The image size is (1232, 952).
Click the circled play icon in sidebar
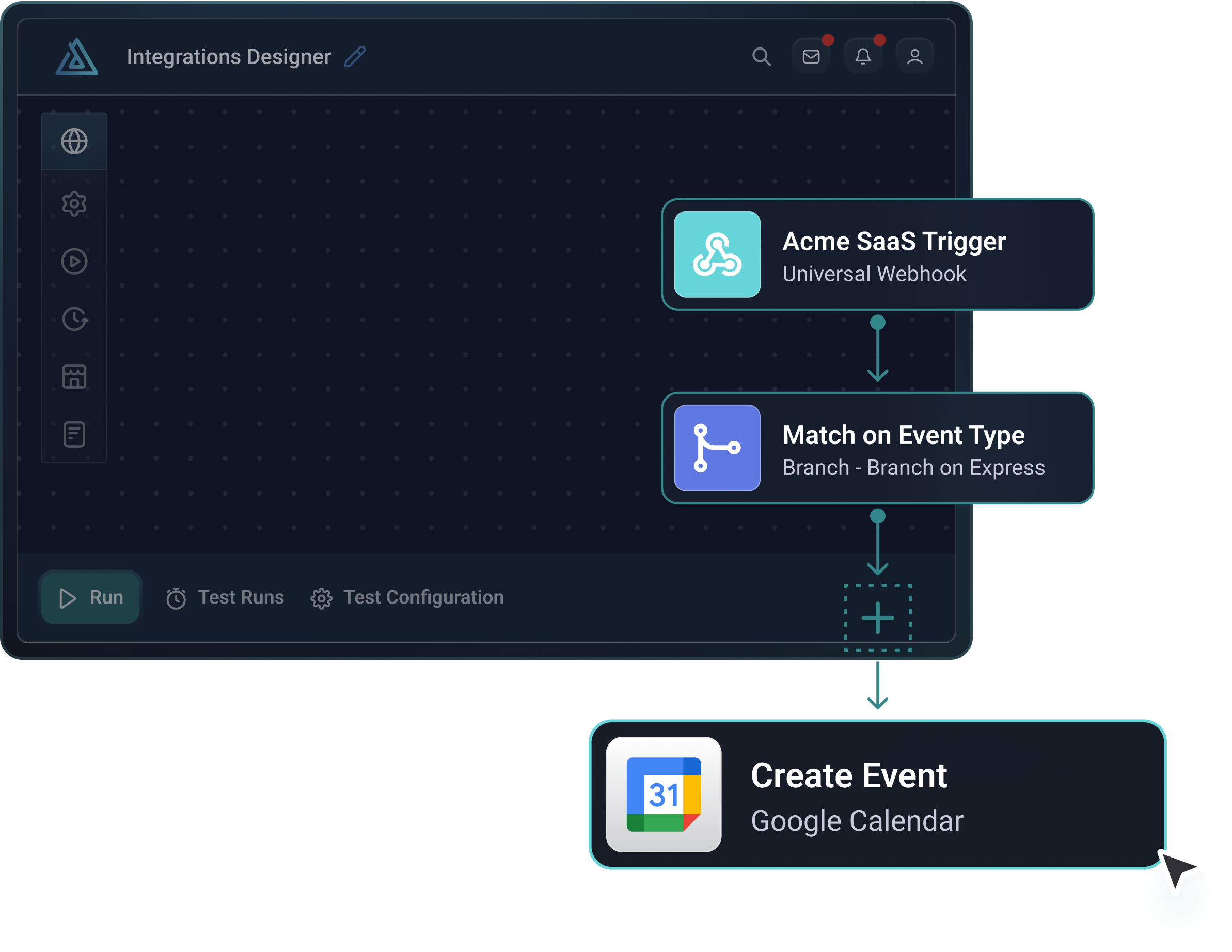pos(74,261)
